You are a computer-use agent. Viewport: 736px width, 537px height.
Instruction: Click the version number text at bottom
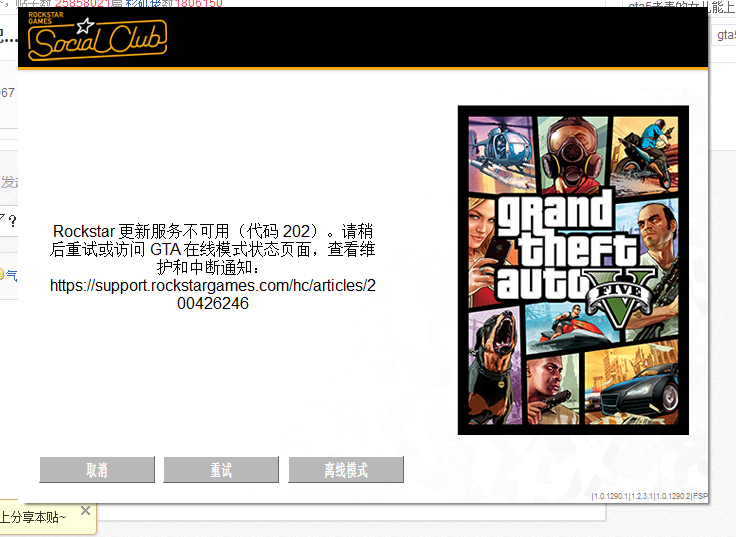(650, 496)
